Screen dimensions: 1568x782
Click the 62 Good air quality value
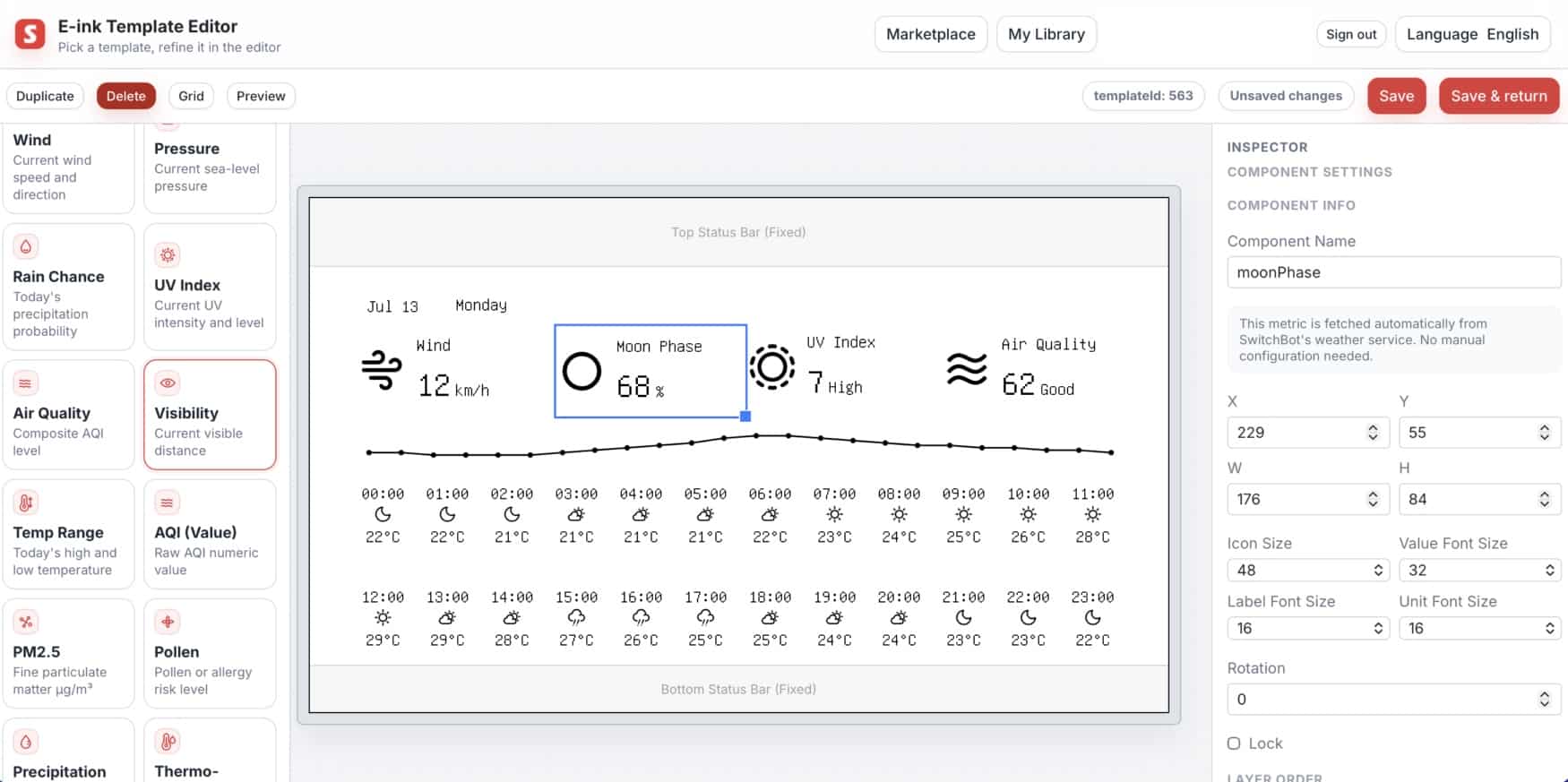(1038, 385)
